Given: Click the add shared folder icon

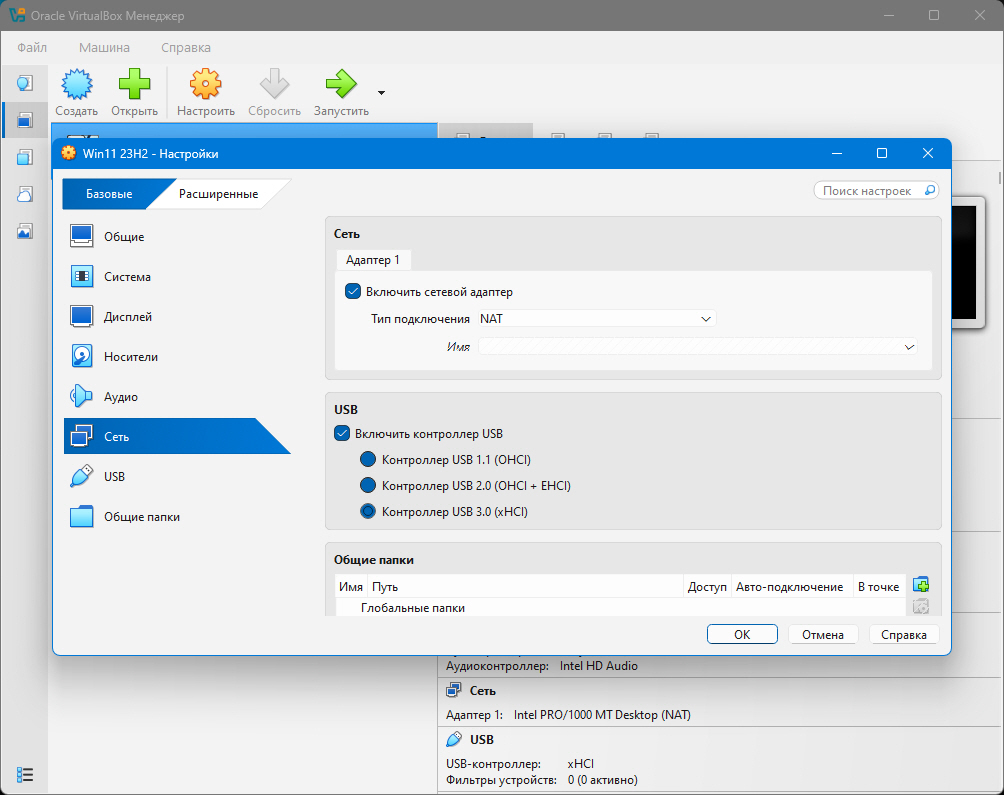Looking at the screenshot, I should coord(921,584).
